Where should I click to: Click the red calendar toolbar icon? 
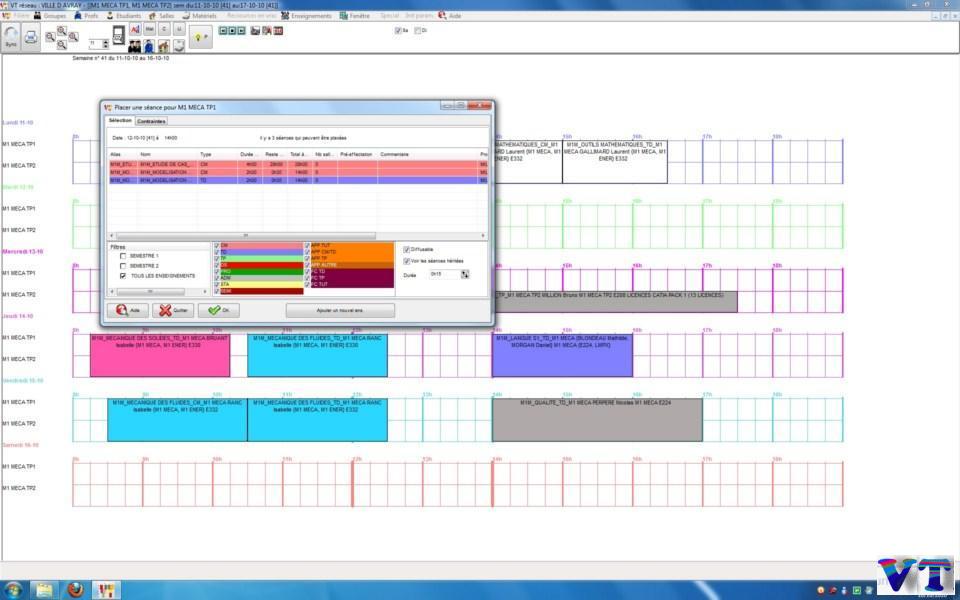pyautogui.click(x=278, y=31)
